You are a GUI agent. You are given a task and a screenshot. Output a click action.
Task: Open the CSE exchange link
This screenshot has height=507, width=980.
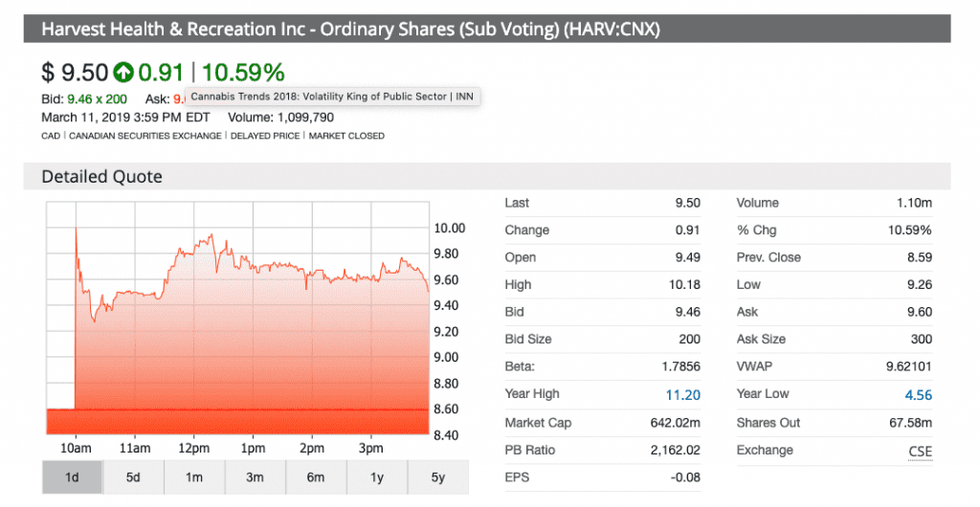[x=919, y=451]
